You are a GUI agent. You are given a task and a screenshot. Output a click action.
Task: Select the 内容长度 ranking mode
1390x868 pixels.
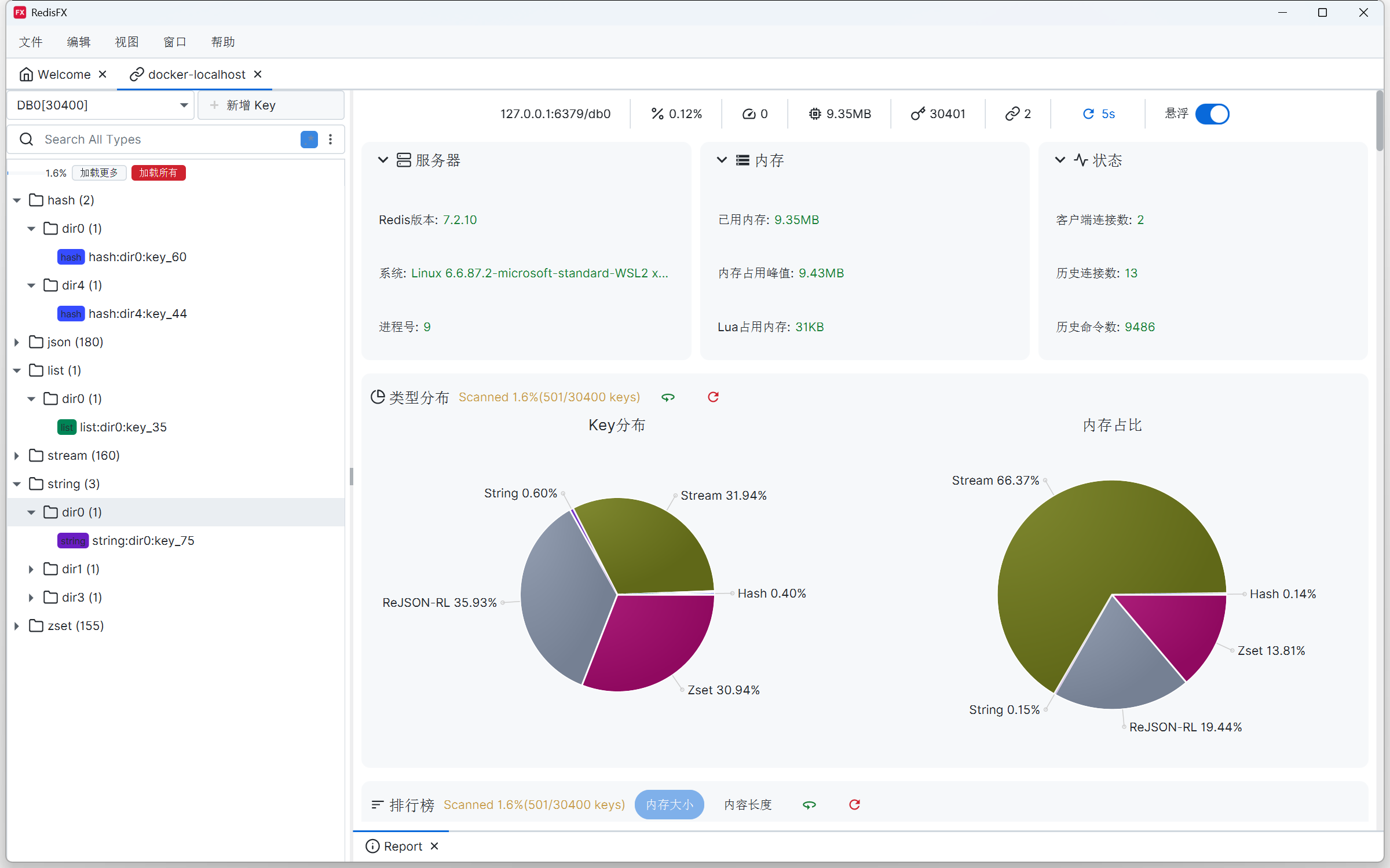(x=747, y=805)
